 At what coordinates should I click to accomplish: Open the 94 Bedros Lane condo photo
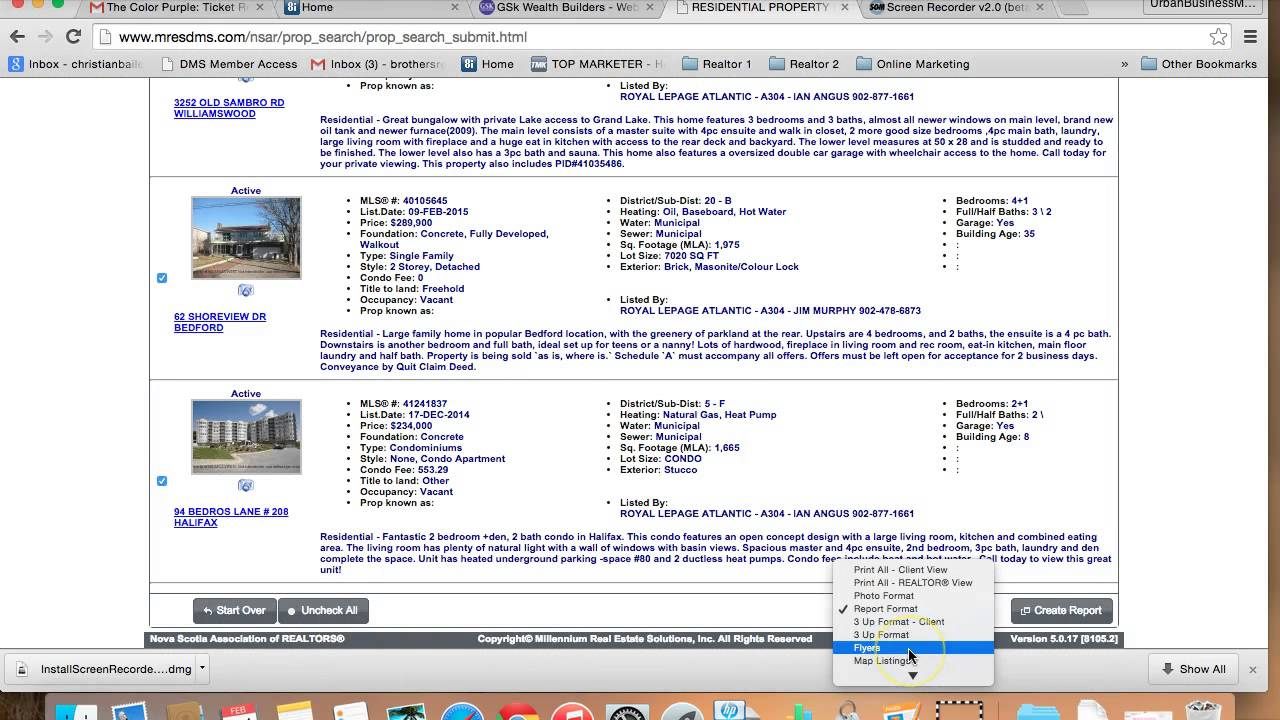[246, 436]
